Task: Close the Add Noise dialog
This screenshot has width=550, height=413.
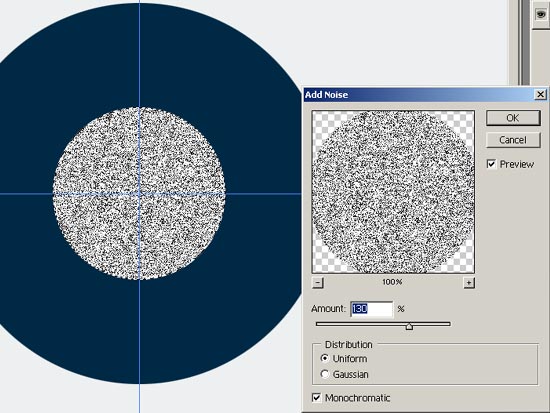Action: coord(541,94)
